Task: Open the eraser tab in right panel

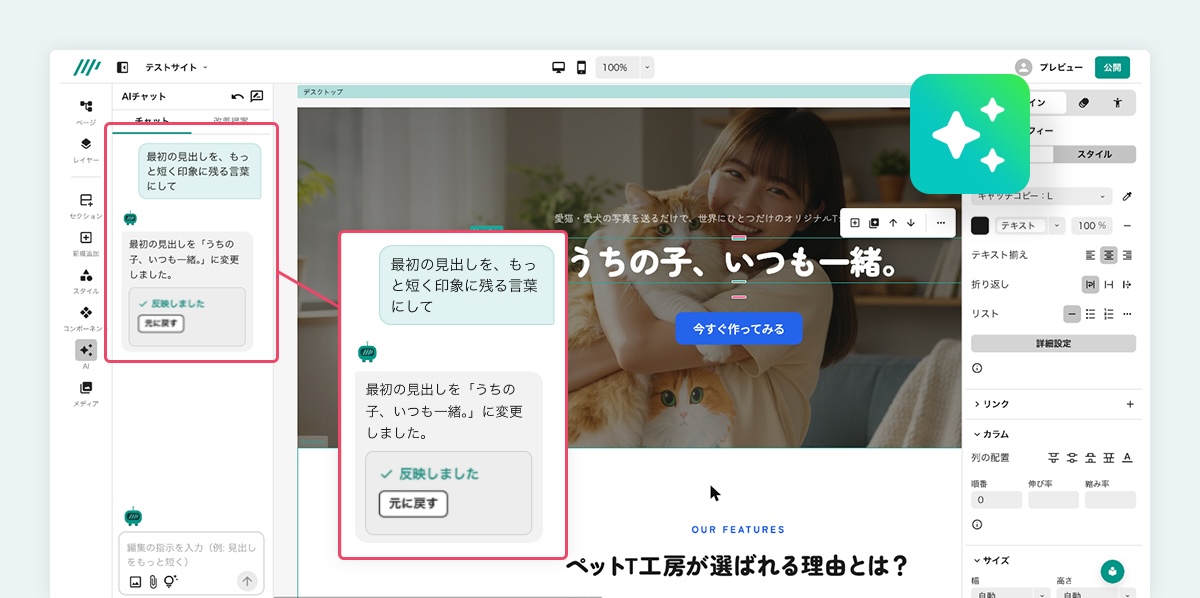Action: point(1085,102)
